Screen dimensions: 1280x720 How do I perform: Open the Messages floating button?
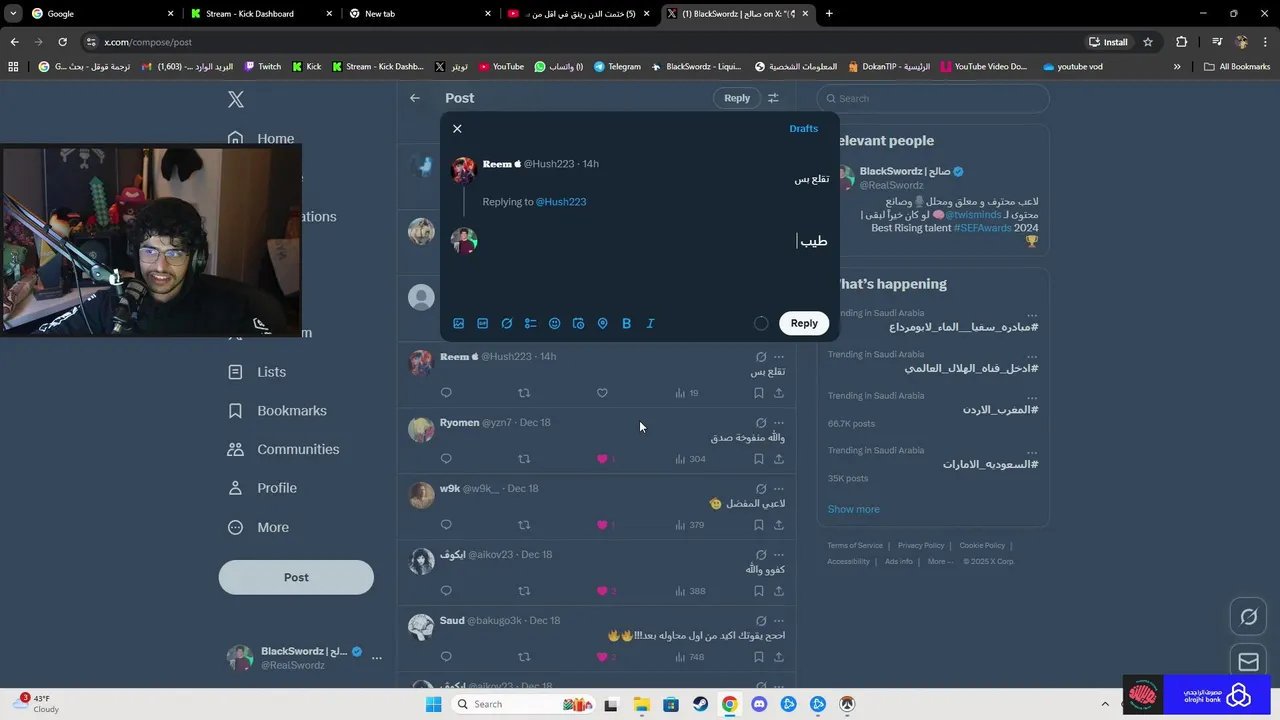pyautogui.click(x=1248, y=662)
